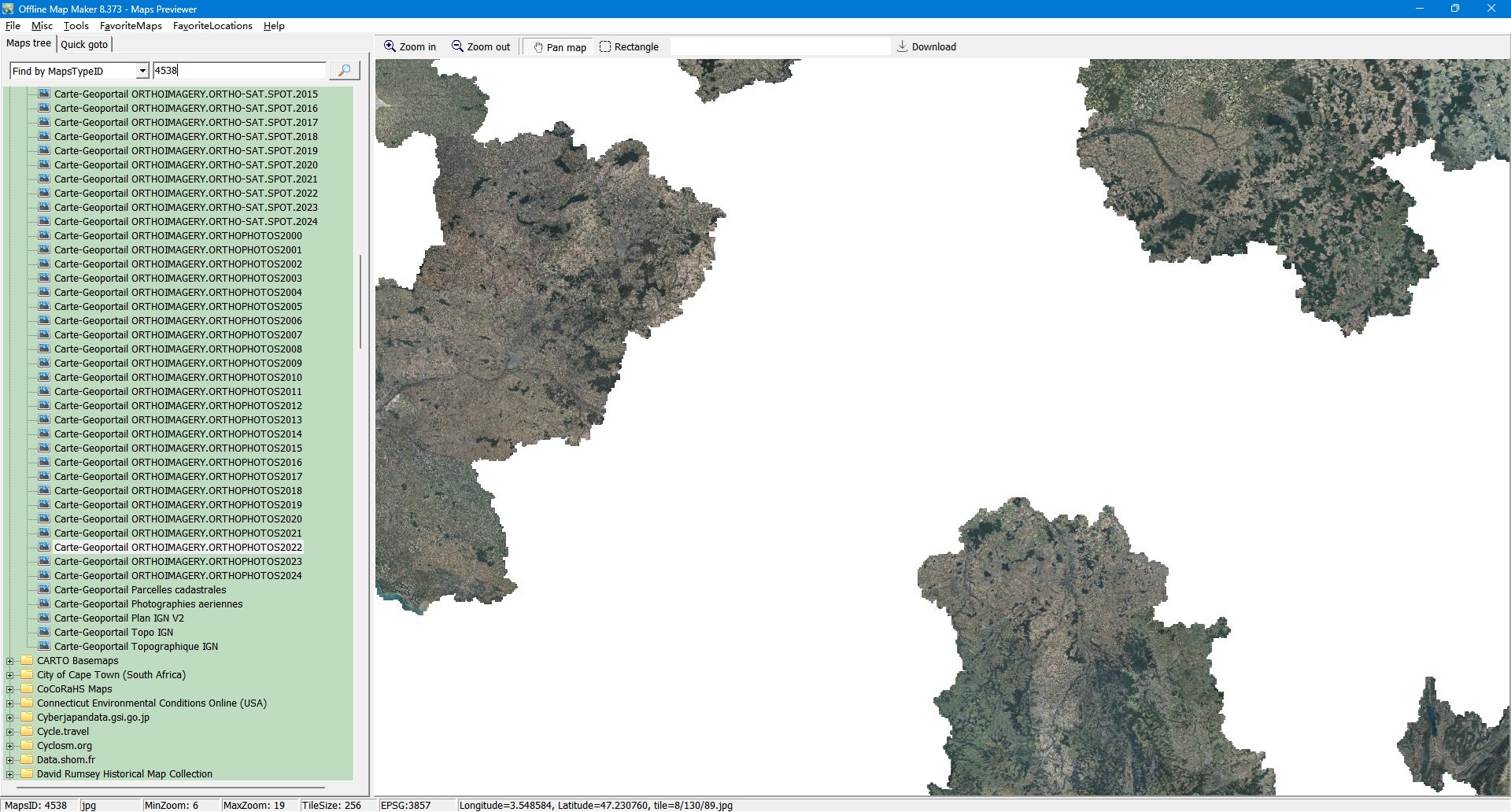The image size is (1511, 812).
Task: Open the Find by MapsTypeID dropdown
Action: (x=142, y=72)
